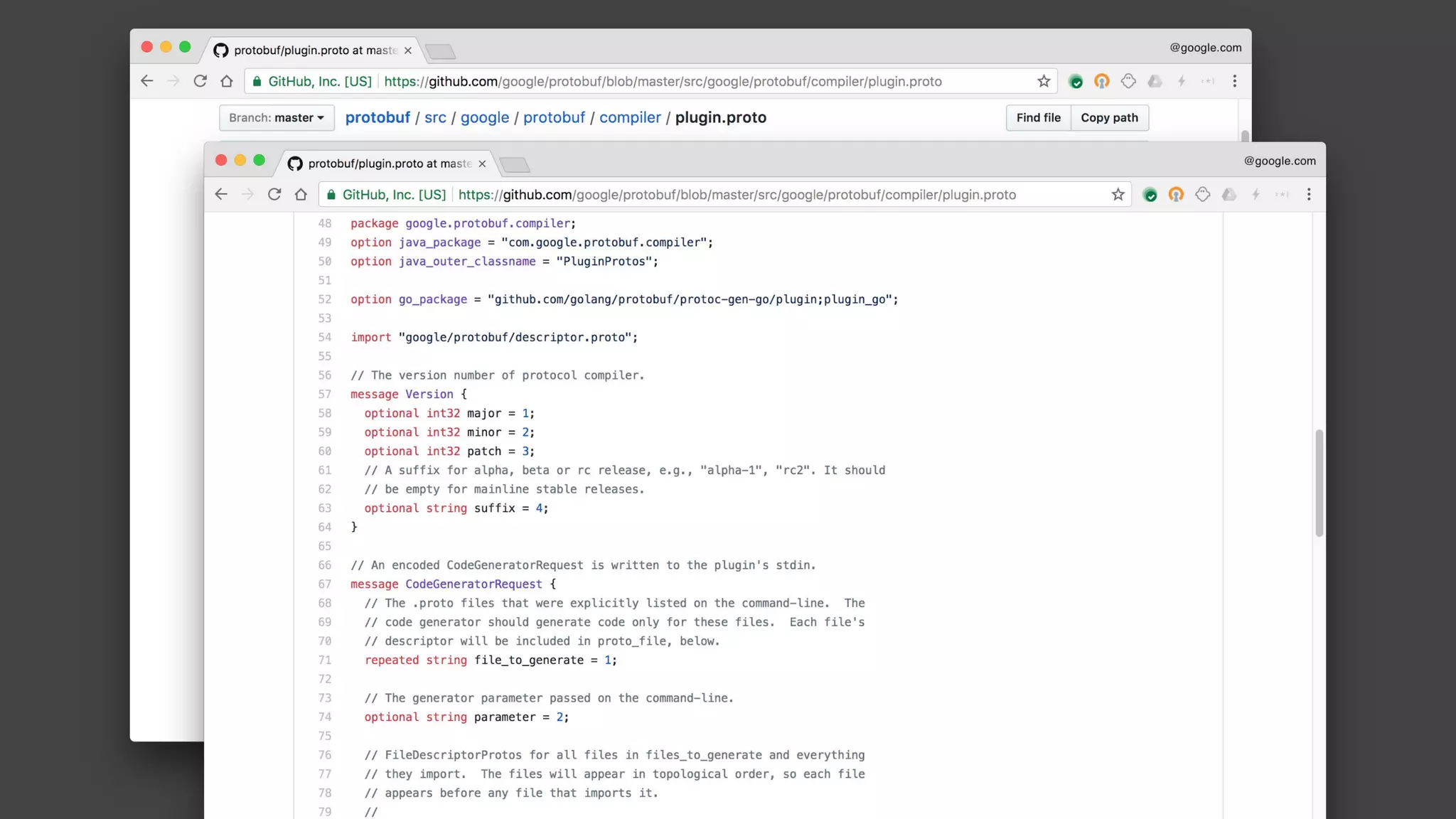Open the compiler breadcrumb link
The width and height of the screenshot is (1456, 819).
click(x=629, y=118)
